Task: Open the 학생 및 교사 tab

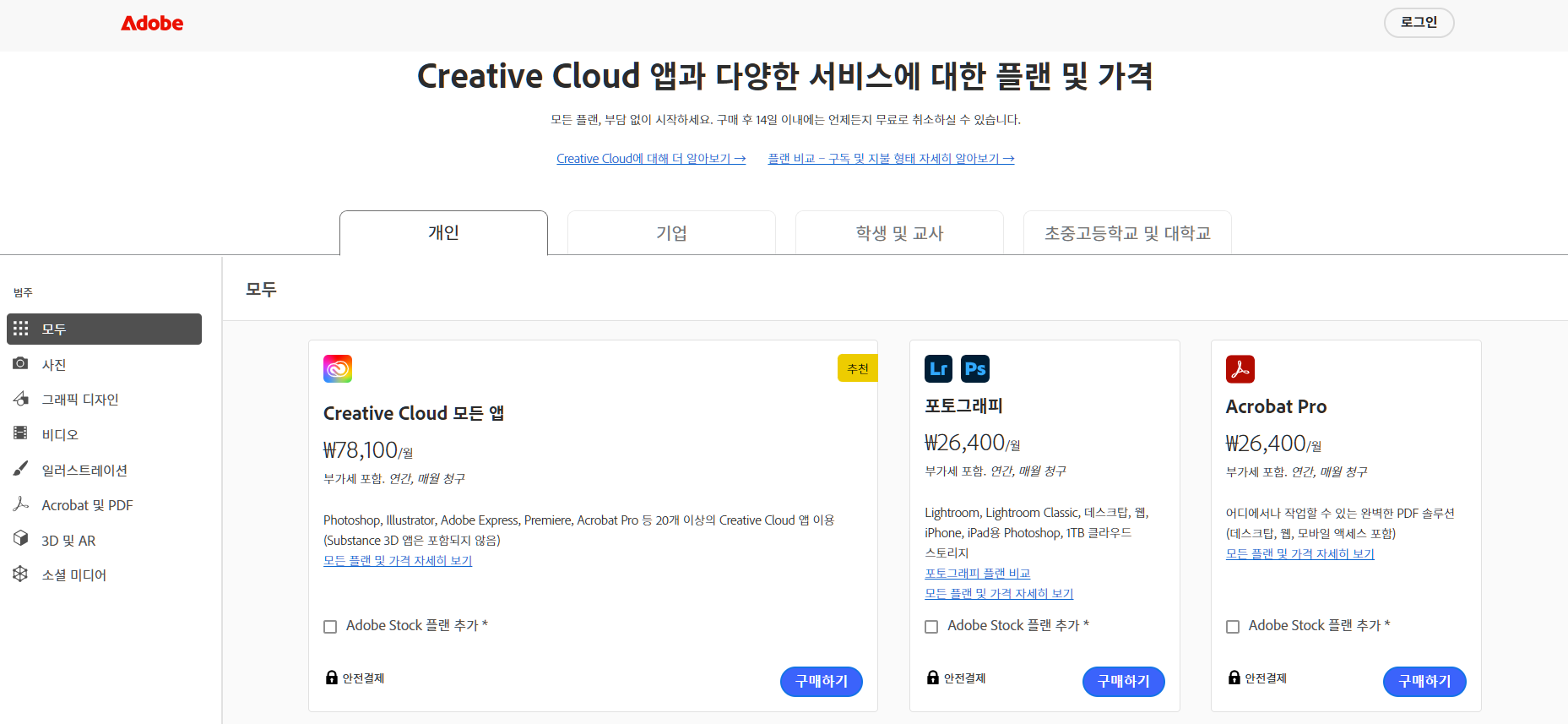Action: click(x=899, y=233)
